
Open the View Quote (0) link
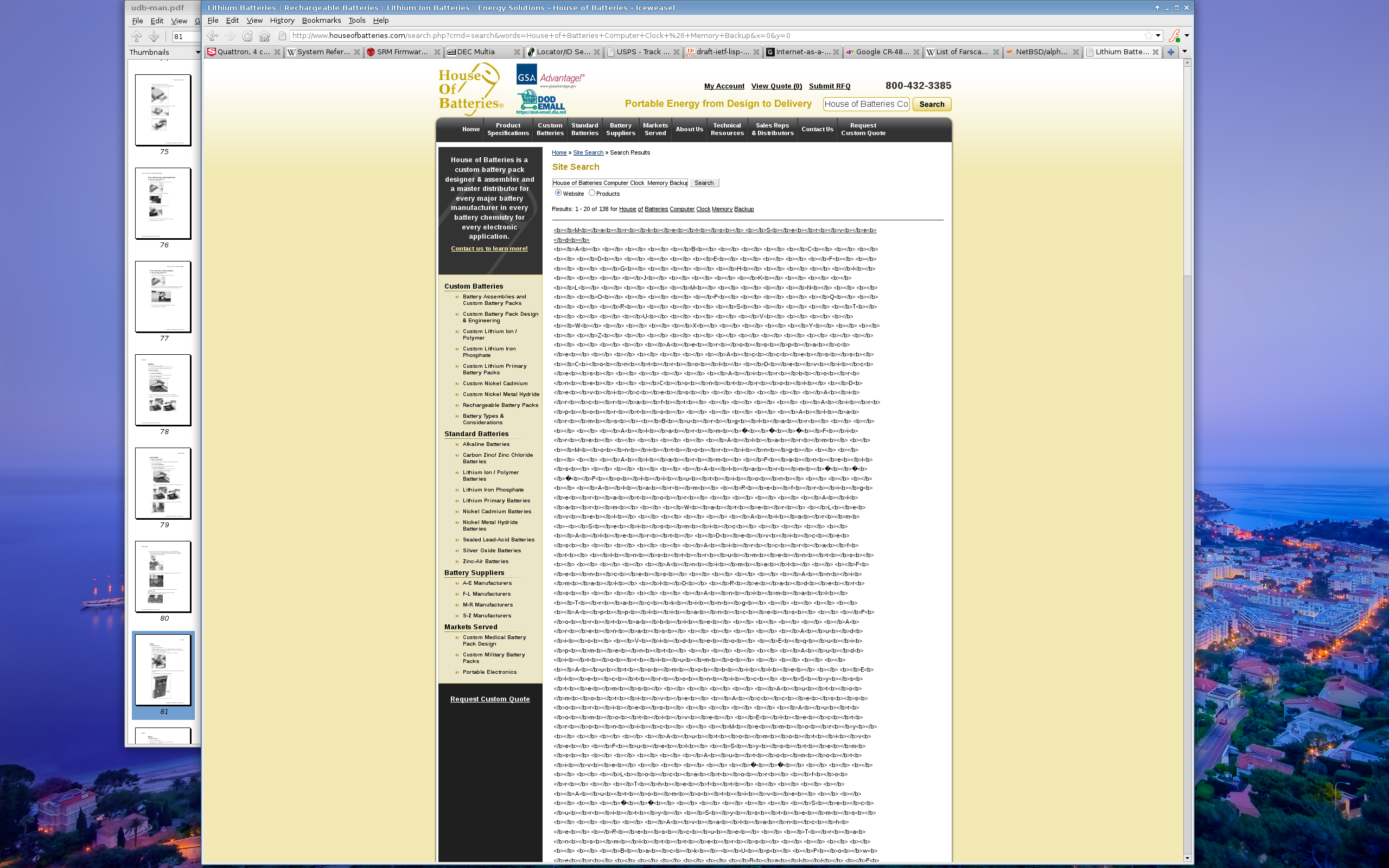(776, 86)
